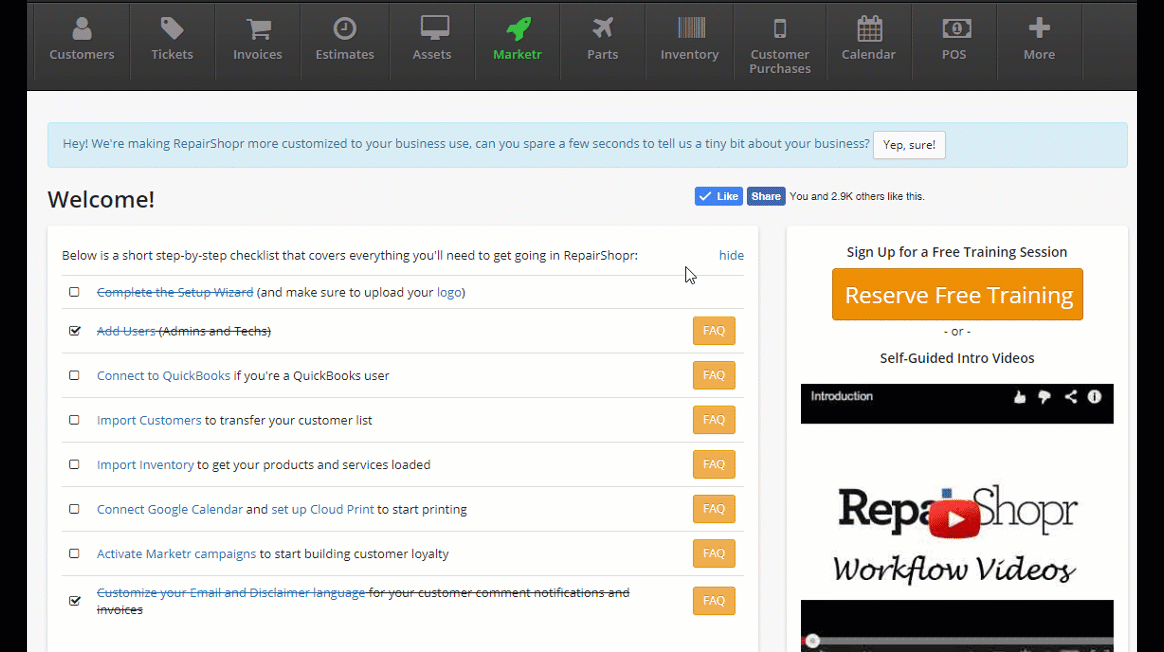Open Customize your Email and Disclaimer language link
This screenshot has width=1164, height=652.
(231, 593)
